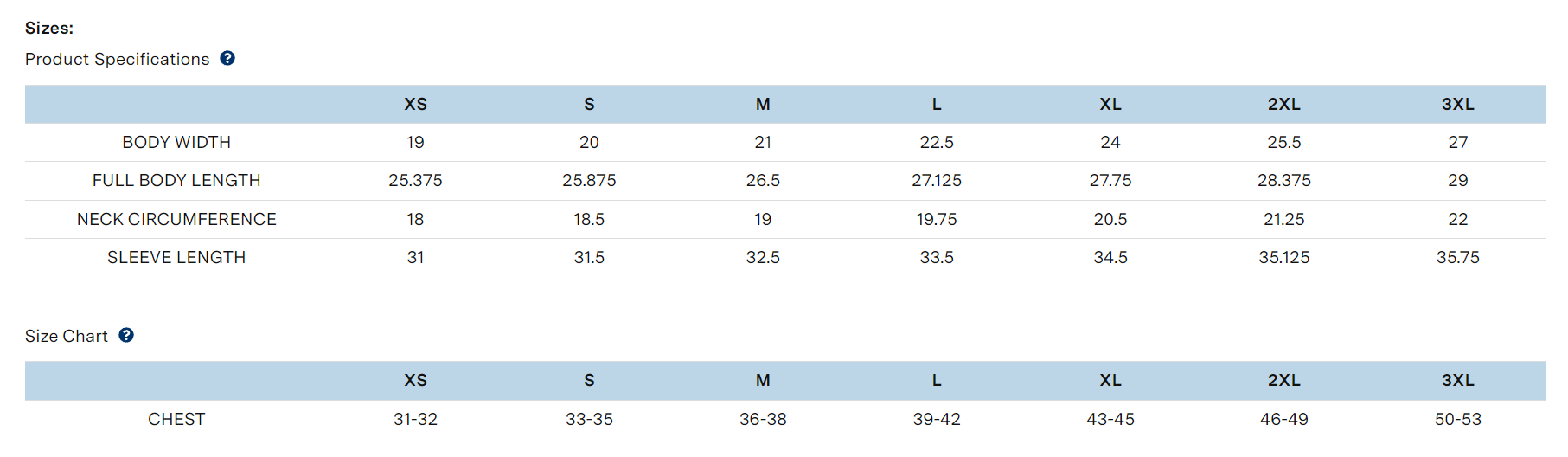Viewport: 1568px width, 457px height.
Task: Select the 36-38 chest value for M
Action: pos(763,419)
